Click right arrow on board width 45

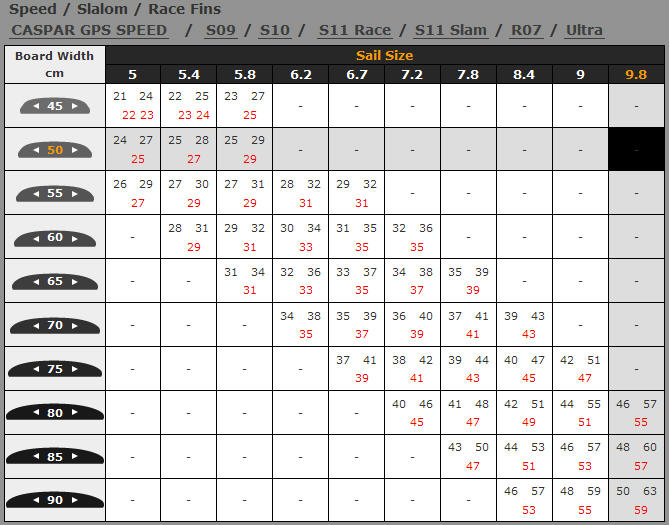click(75, 106)
